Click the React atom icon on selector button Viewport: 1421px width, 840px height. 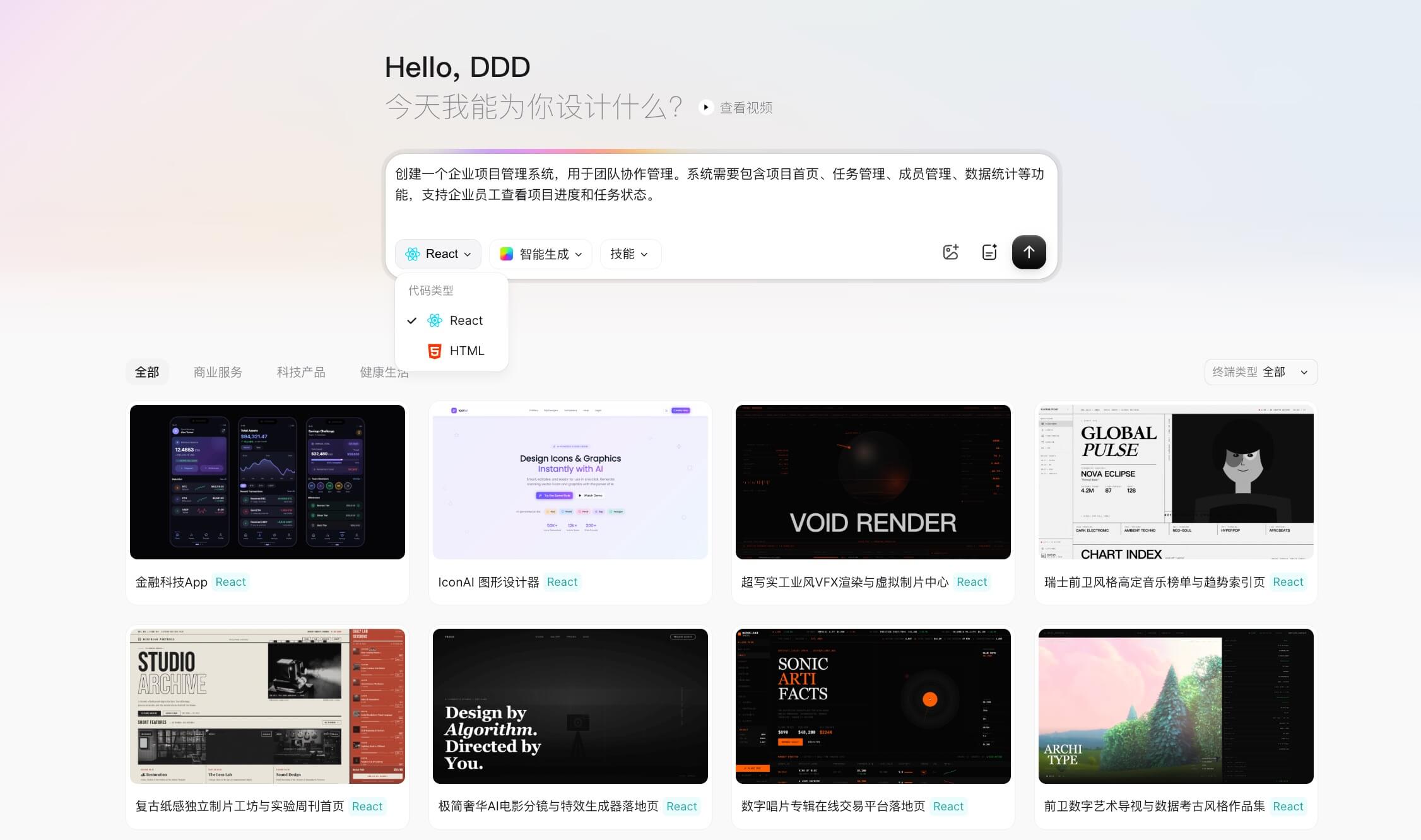coord(413,254)
